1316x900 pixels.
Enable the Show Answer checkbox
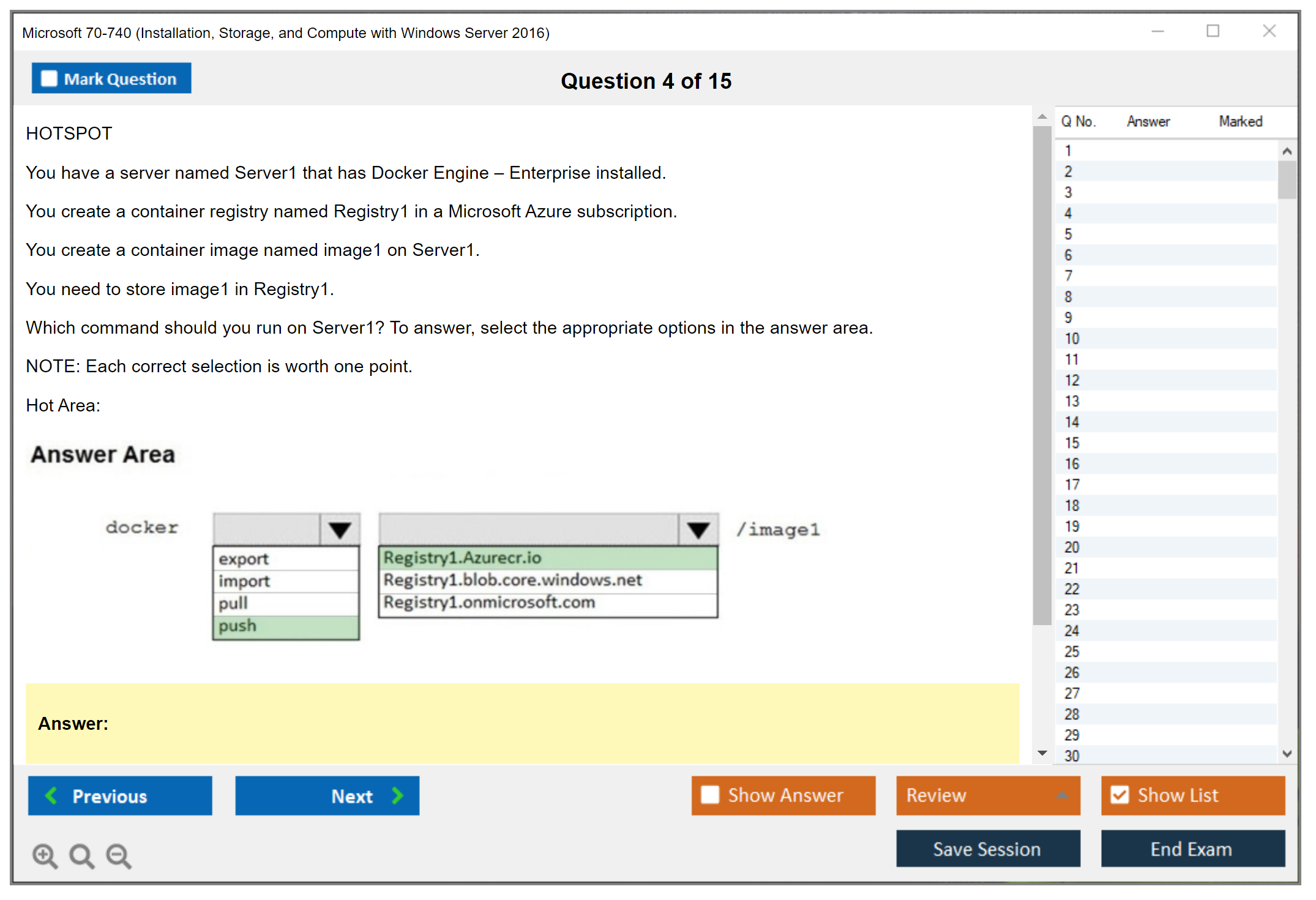[x=710, y=795]
